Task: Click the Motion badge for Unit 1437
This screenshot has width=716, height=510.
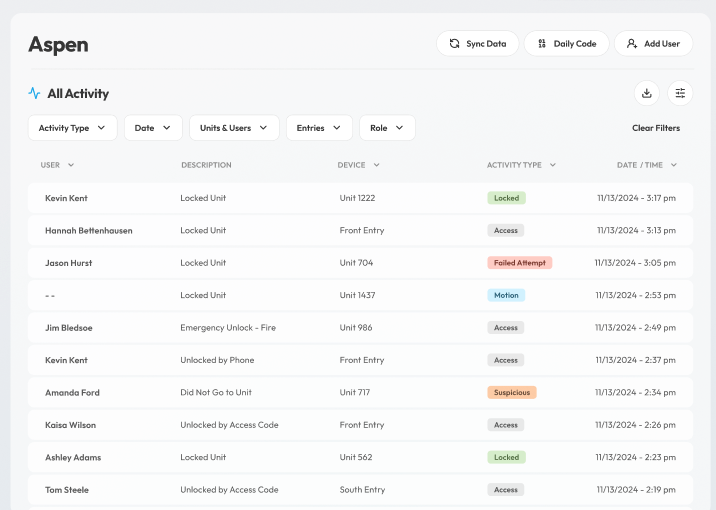Action: (x=506, y=295)
